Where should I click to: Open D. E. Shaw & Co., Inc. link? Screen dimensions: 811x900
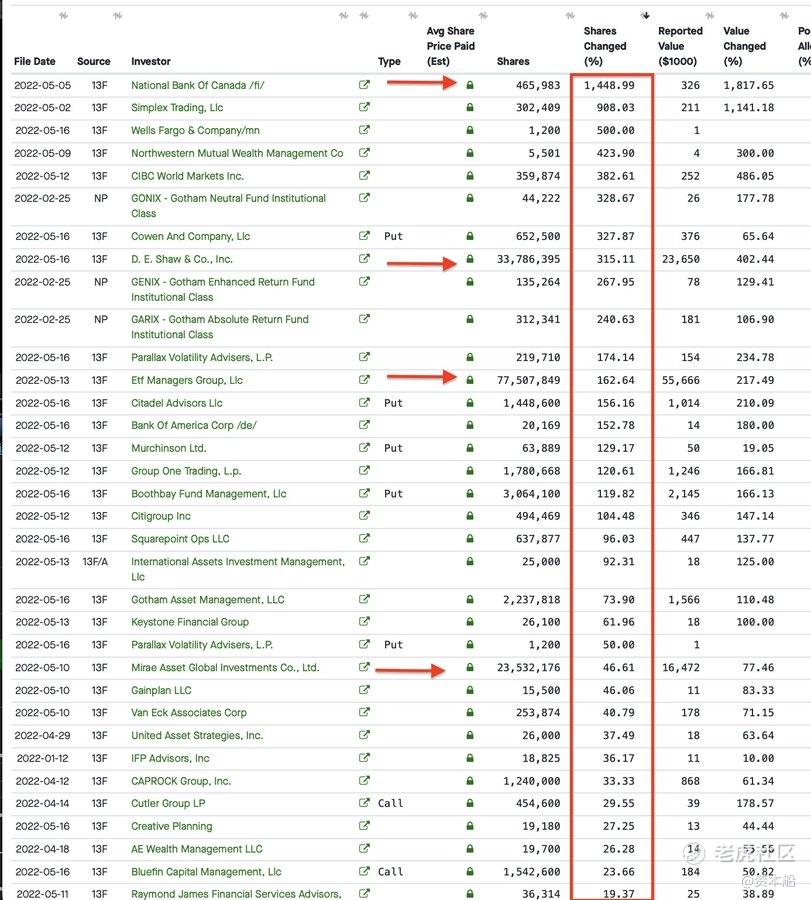[x=181, y=259]
